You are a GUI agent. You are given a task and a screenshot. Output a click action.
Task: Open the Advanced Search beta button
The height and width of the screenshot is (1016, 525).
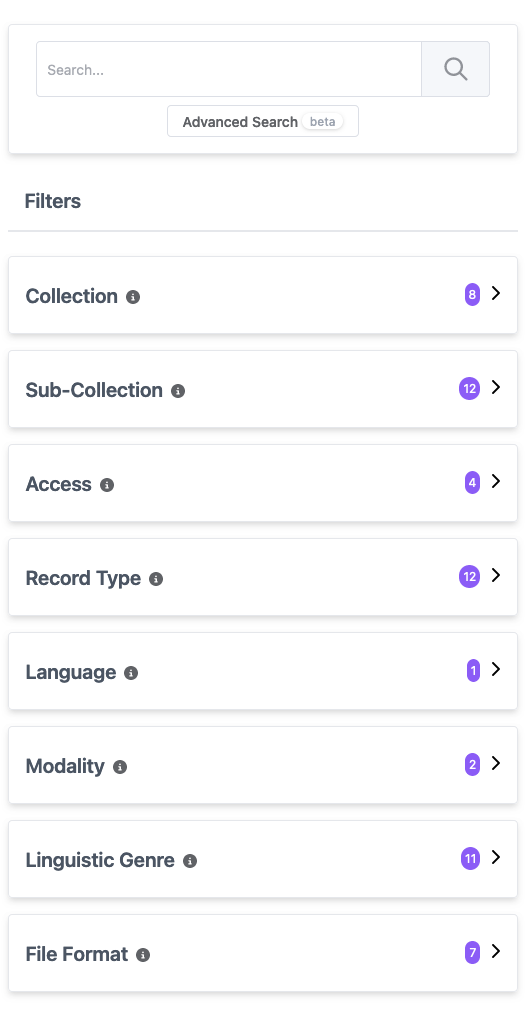coord(262,121)
